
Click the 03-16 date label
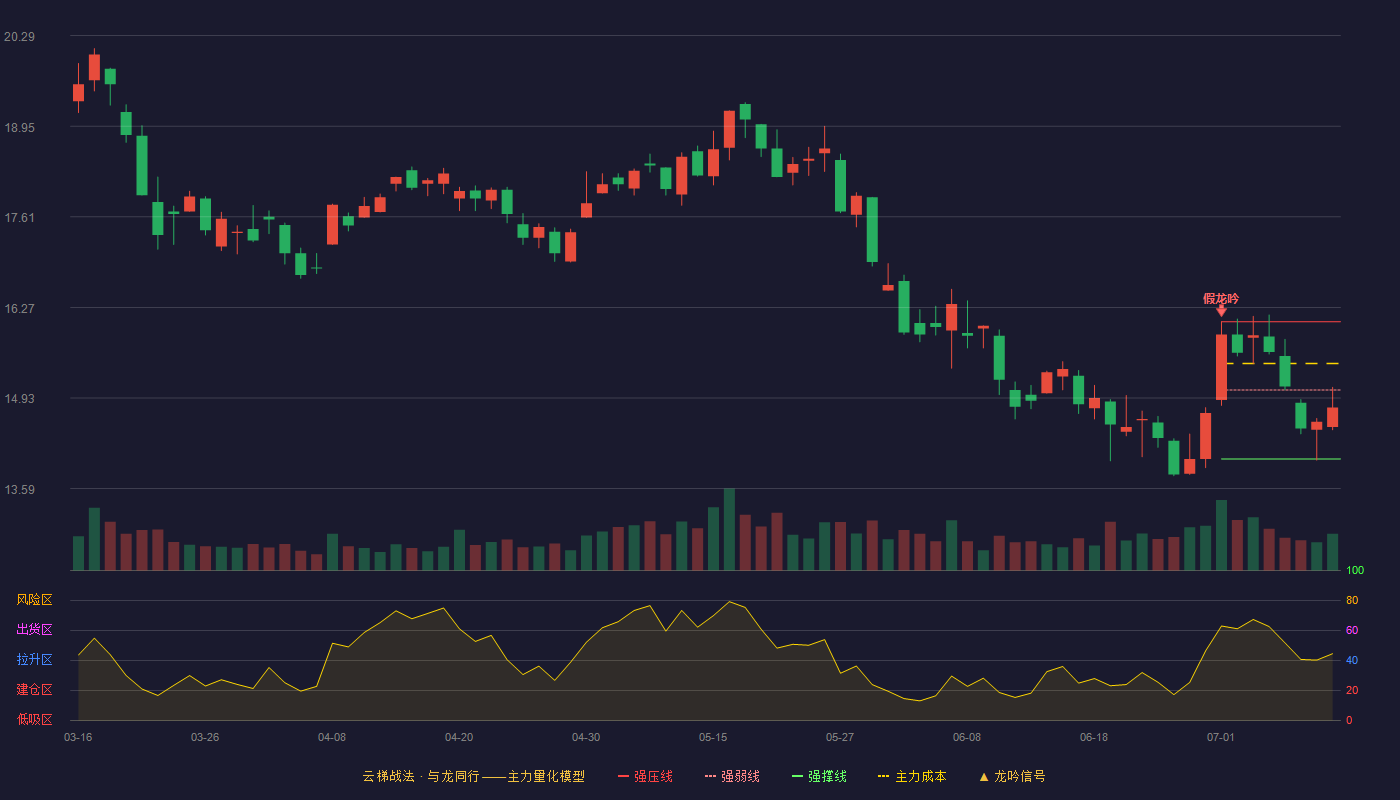pos(78,737)
